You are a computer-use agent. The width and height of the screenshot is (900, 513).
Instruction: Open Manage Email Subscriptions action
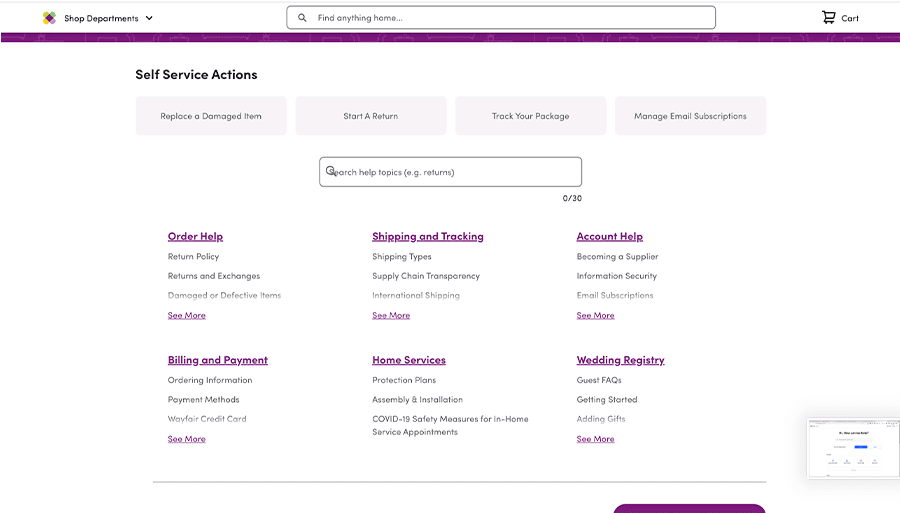point(690,116)
